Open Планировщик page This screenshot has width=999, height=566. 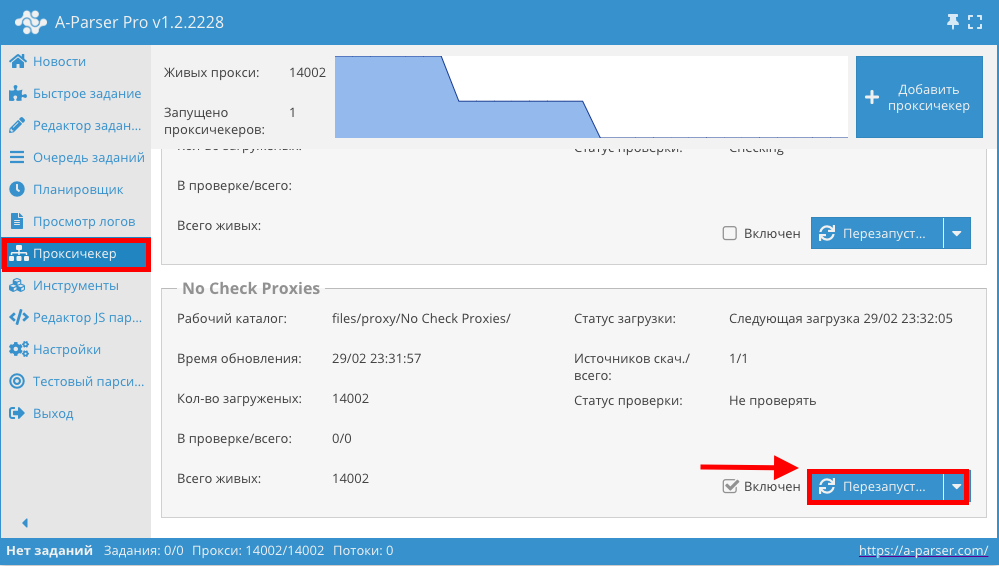tap(78, 189)
